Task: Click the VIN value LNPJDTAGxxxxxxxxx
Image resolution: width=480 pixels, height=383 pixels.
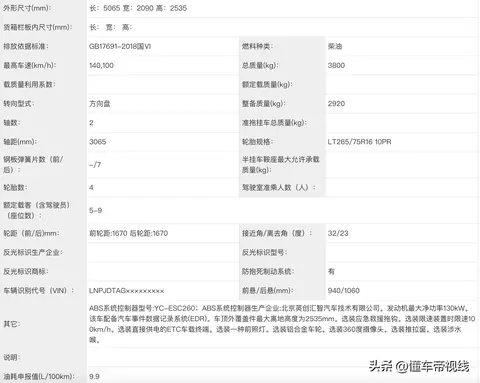Action: tap(126, 291)
